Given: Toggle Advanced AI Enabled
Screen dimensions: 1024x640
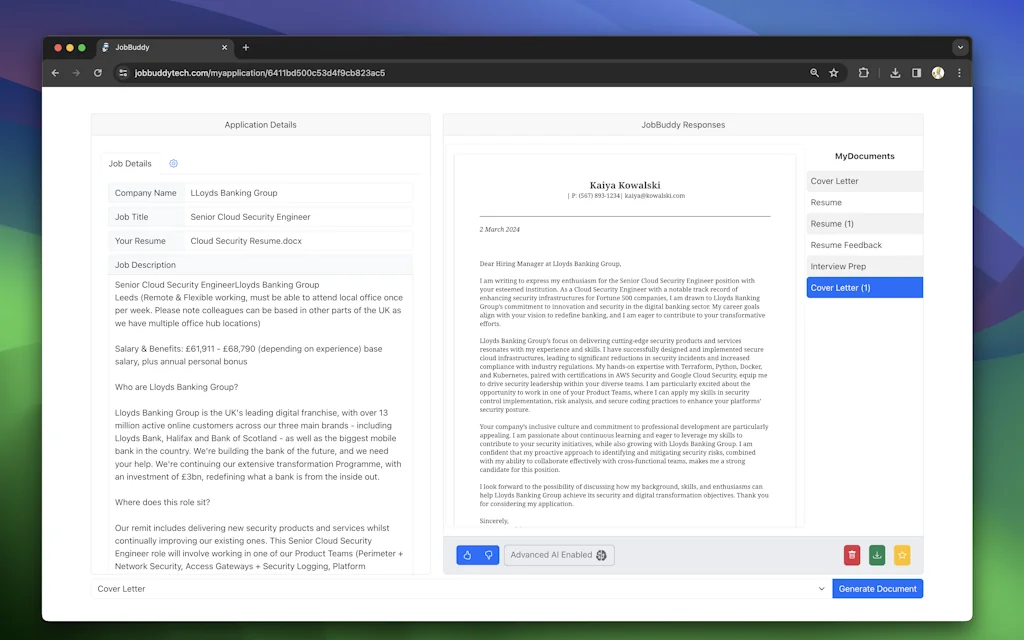Looking at the screenshot, I should [x=559, y=555].
